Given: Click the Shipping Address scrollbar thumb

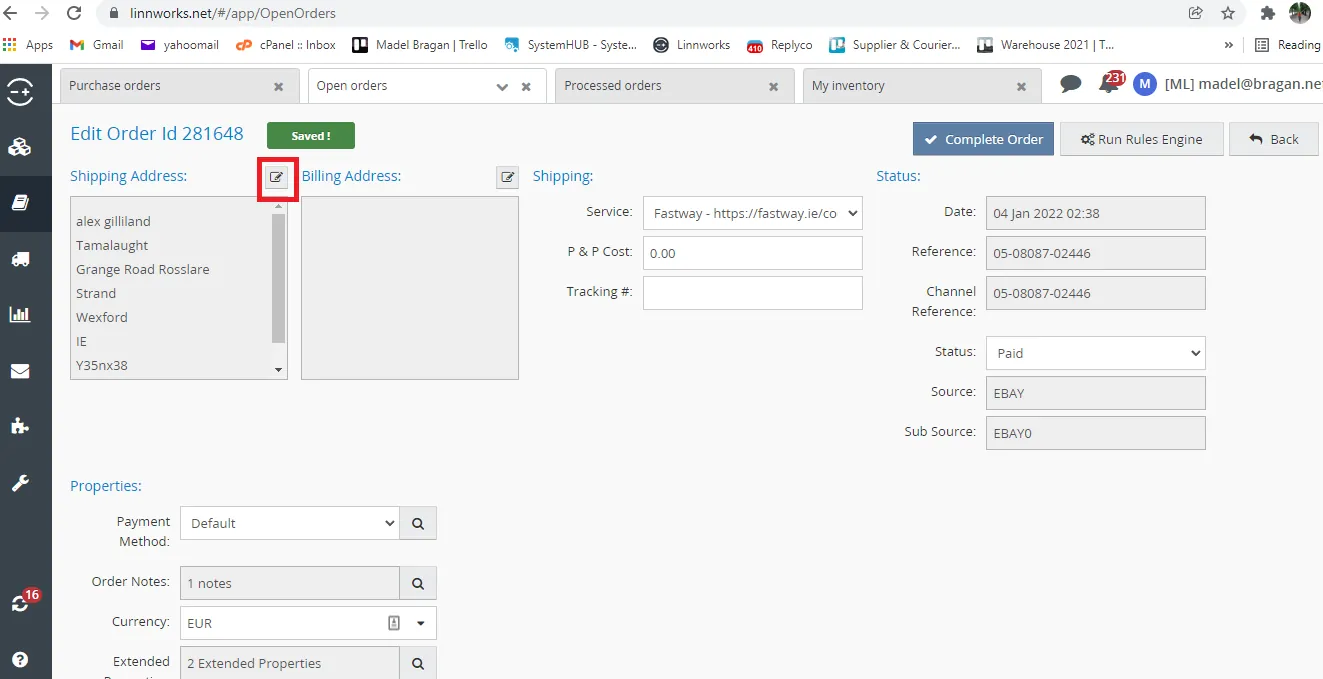Looking at the screenshot, I should point(279,278).
